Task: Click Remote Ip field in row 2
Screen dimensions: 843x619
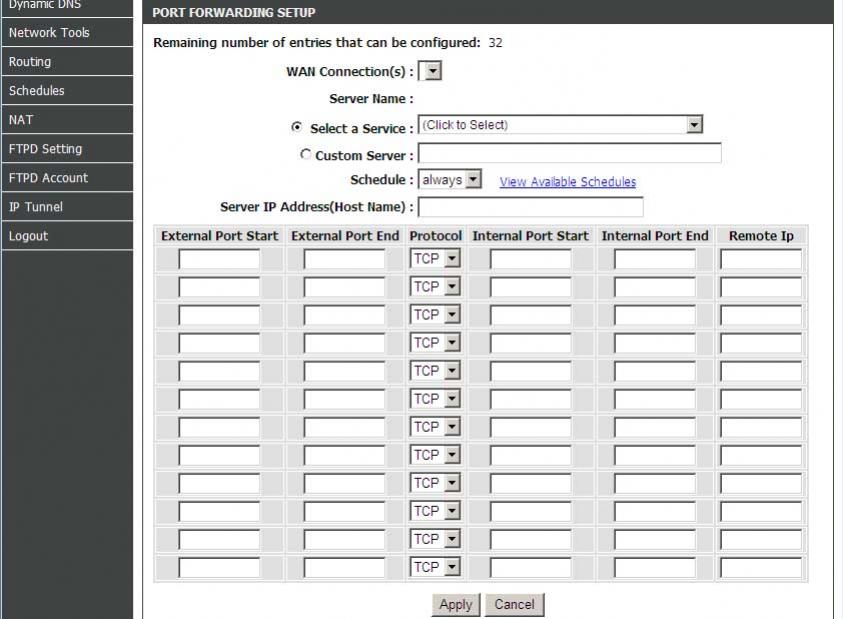Action: [x=761, y=287]
